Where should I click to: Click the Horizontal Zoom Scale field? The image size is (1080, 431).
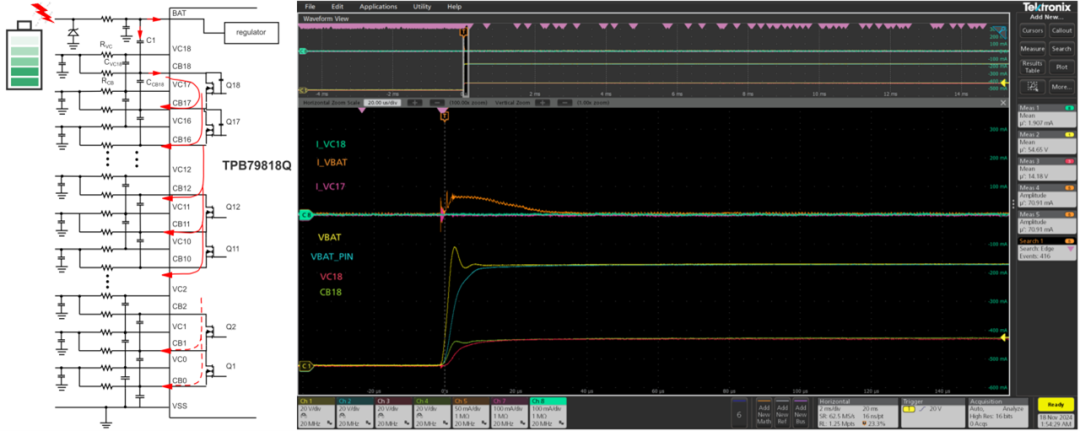tap(380, 102)
